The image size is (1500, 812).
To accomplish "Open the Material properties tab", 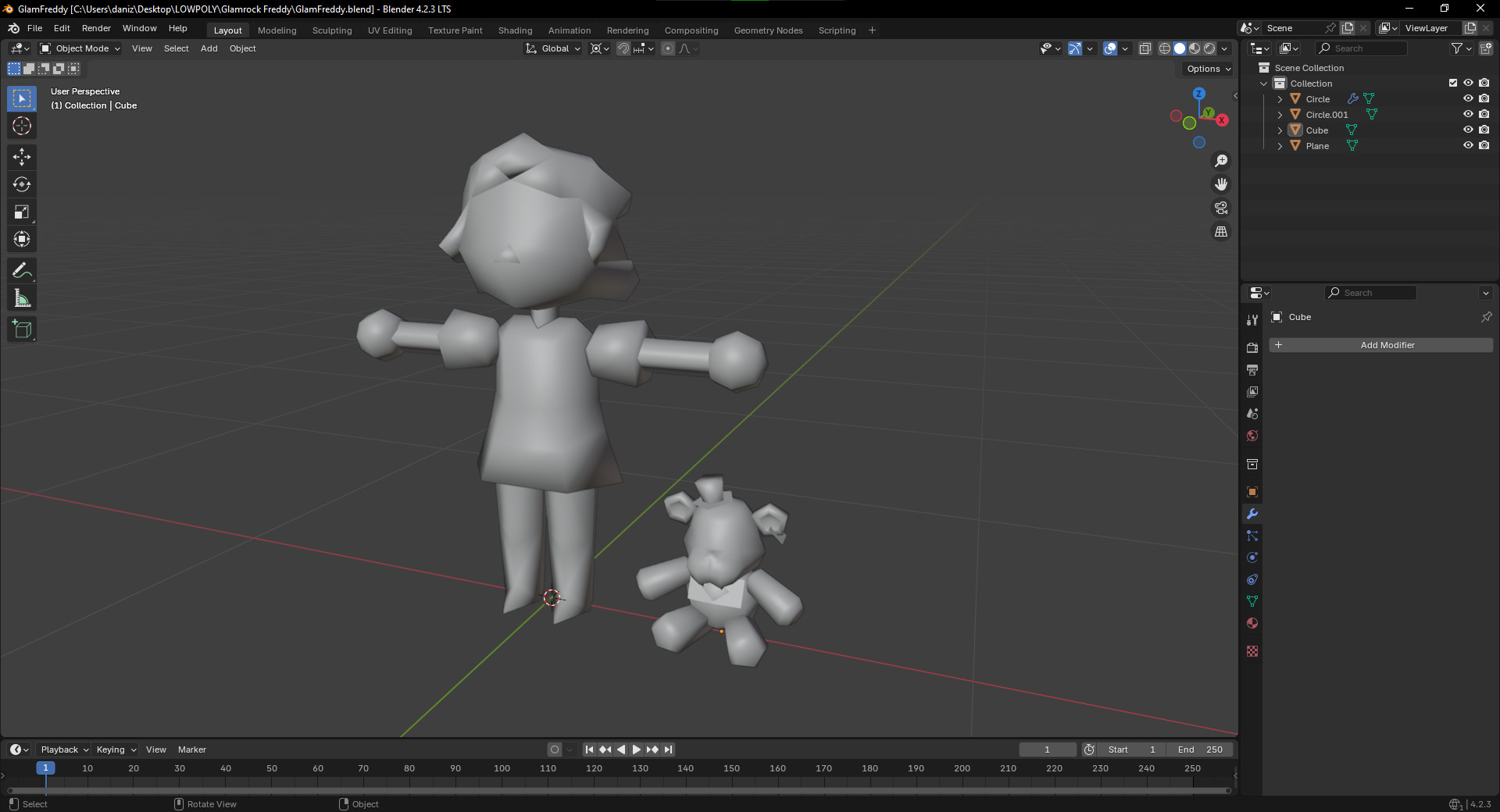I will click(x=1252, y=623).
